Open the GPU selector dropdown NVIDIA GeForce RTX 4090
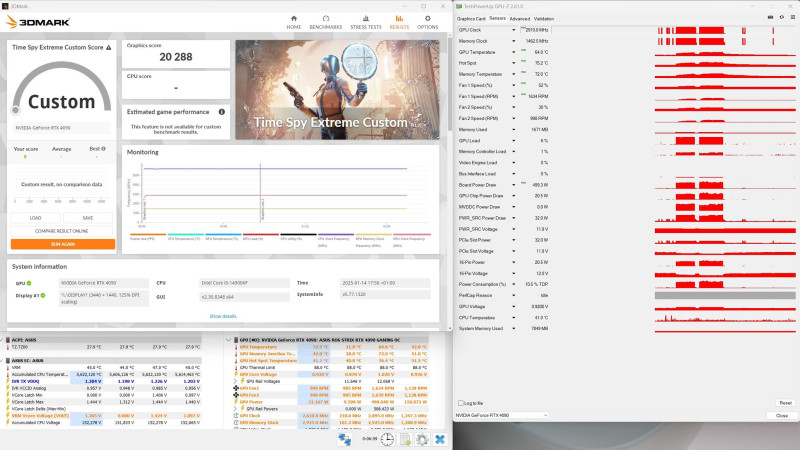800x450 pixels. [501, 415]
